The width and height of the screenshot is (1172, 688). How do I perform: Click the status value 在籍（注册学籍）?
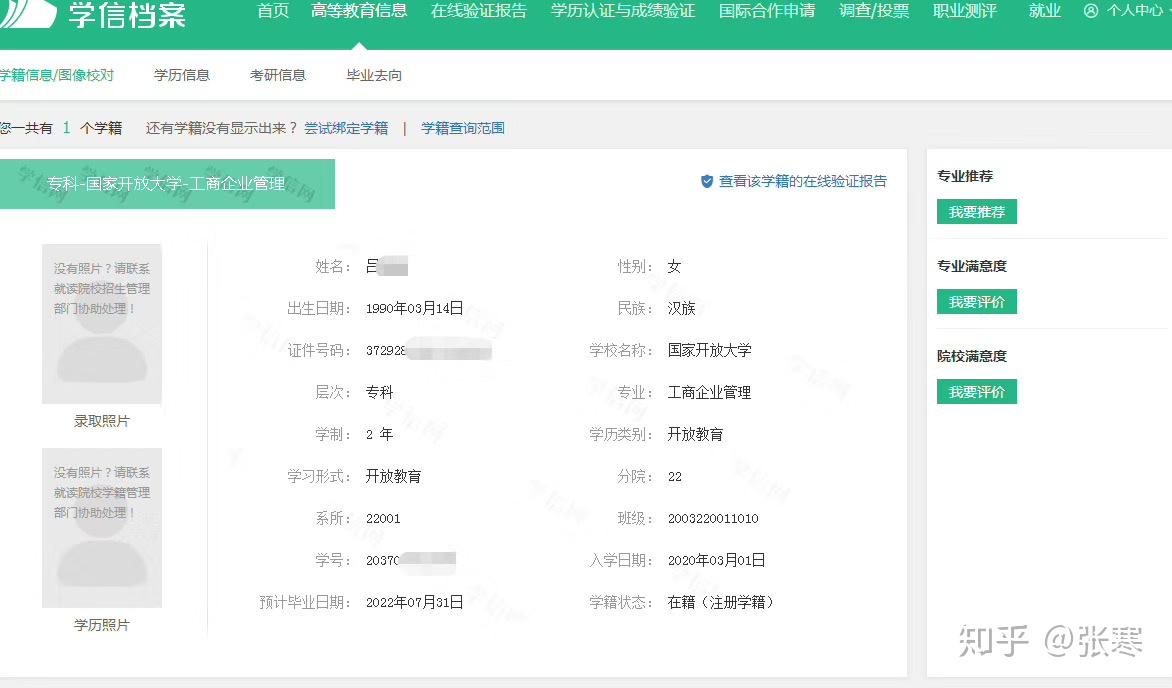tap(720, 602)
